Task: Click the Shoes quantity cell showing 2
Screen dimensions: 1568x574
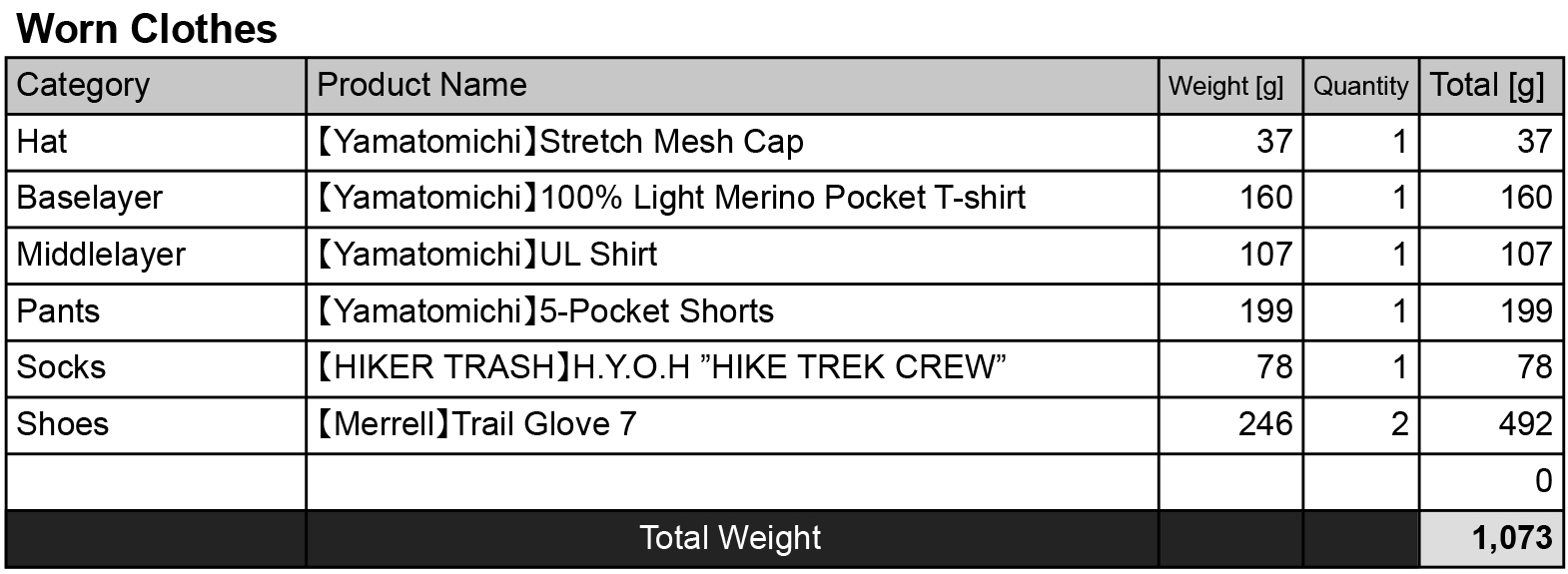Action: pos(1398,424)
